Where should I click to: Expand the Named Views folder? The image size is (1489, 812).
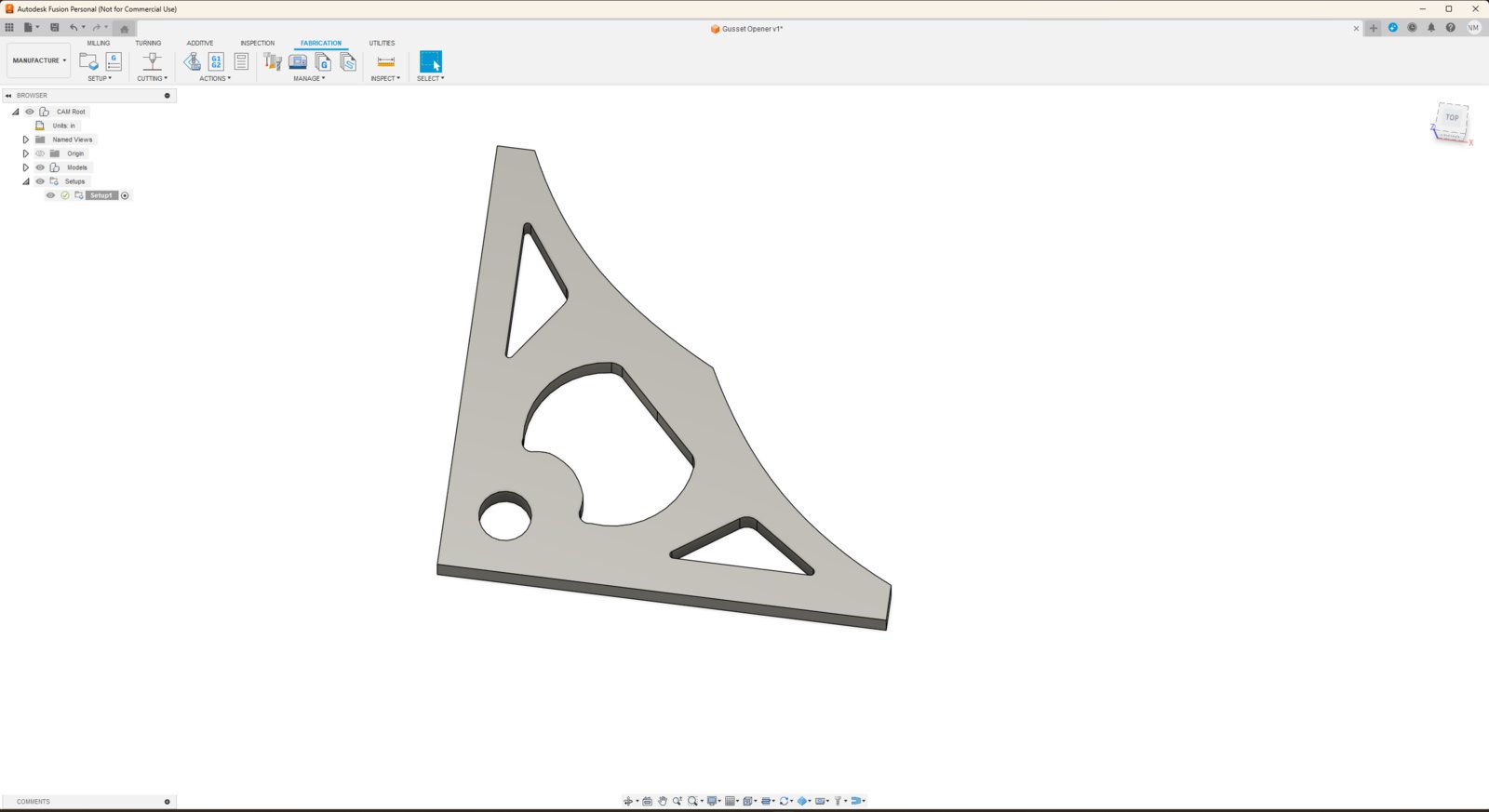26,140
